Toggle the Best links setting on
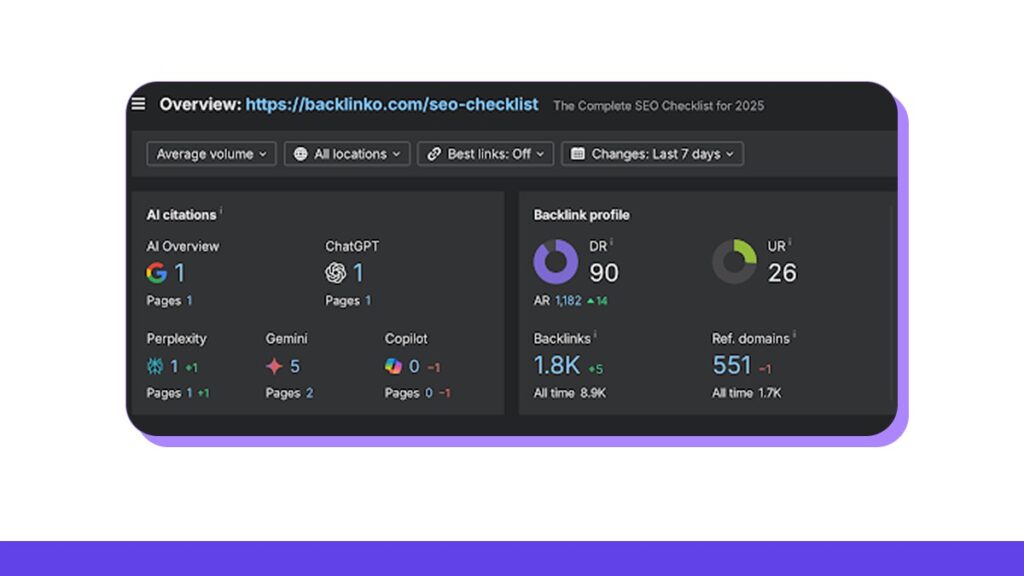 point(486,154)
